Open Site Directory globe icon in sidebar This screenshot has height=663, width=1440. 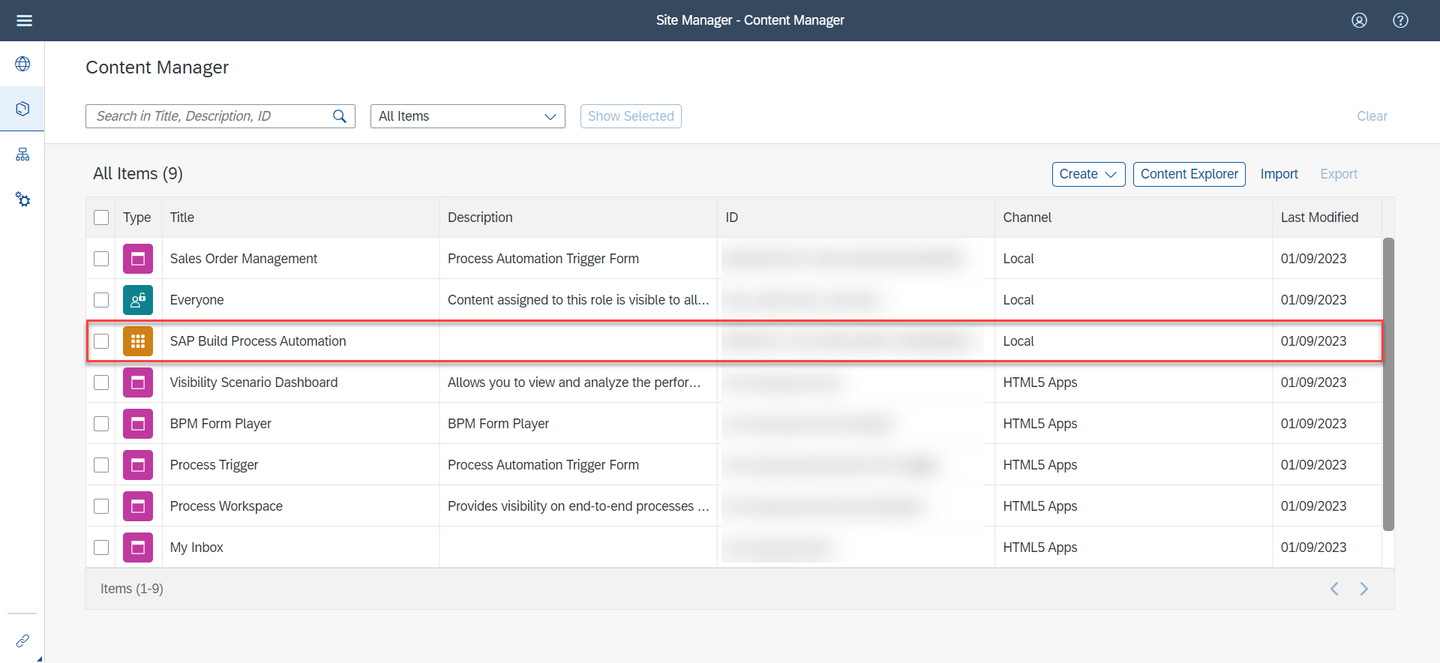tap(22, 64)
